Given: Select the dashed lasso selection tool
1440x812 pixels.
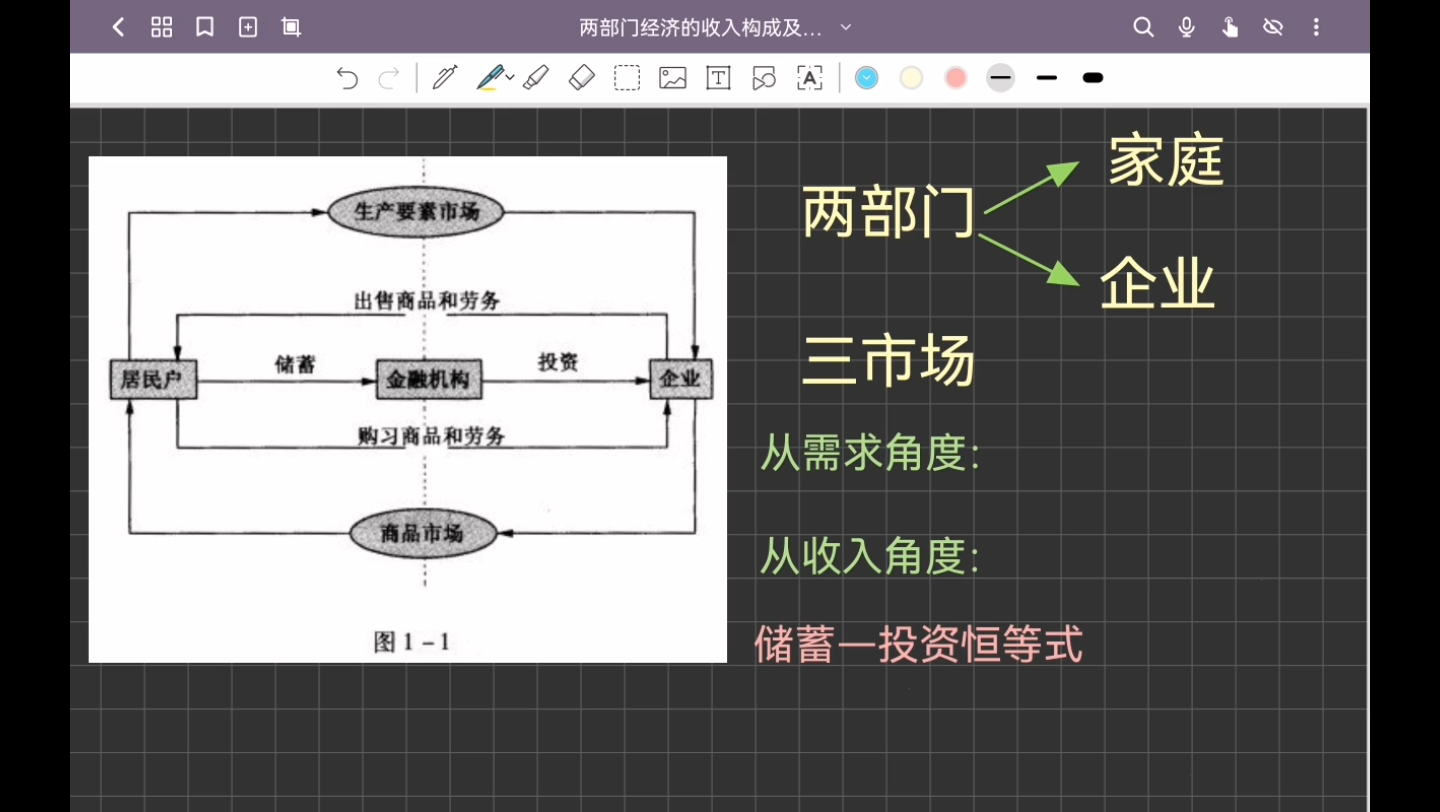Looking at the screenshot, I should 627,78.
